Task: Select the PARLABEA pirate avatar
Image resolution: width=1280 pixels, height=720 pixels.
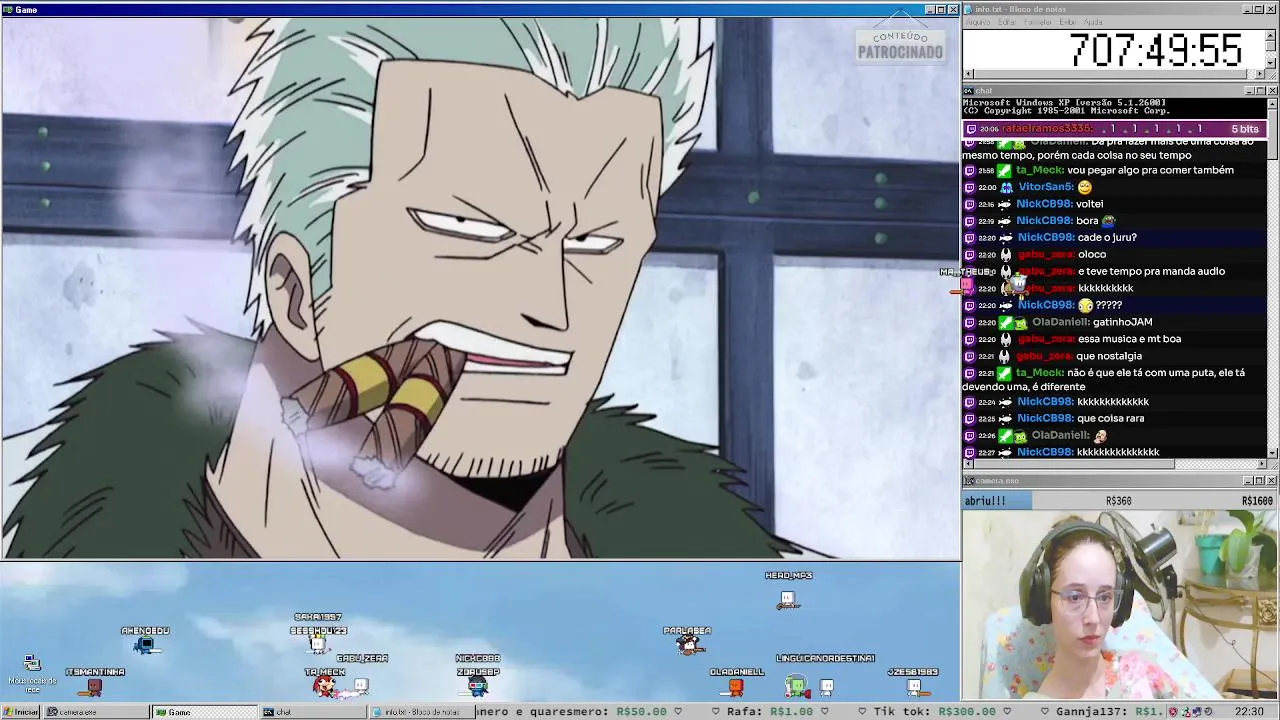Action: tap(687, 645)
